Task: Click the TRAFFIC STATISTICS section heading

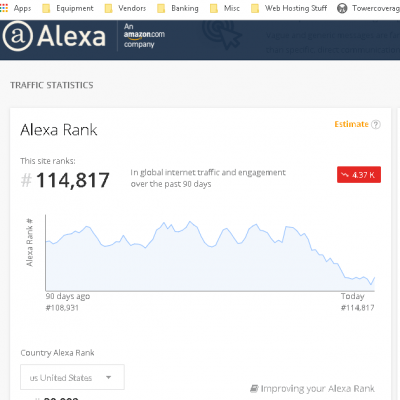Action: coord(52,85)
